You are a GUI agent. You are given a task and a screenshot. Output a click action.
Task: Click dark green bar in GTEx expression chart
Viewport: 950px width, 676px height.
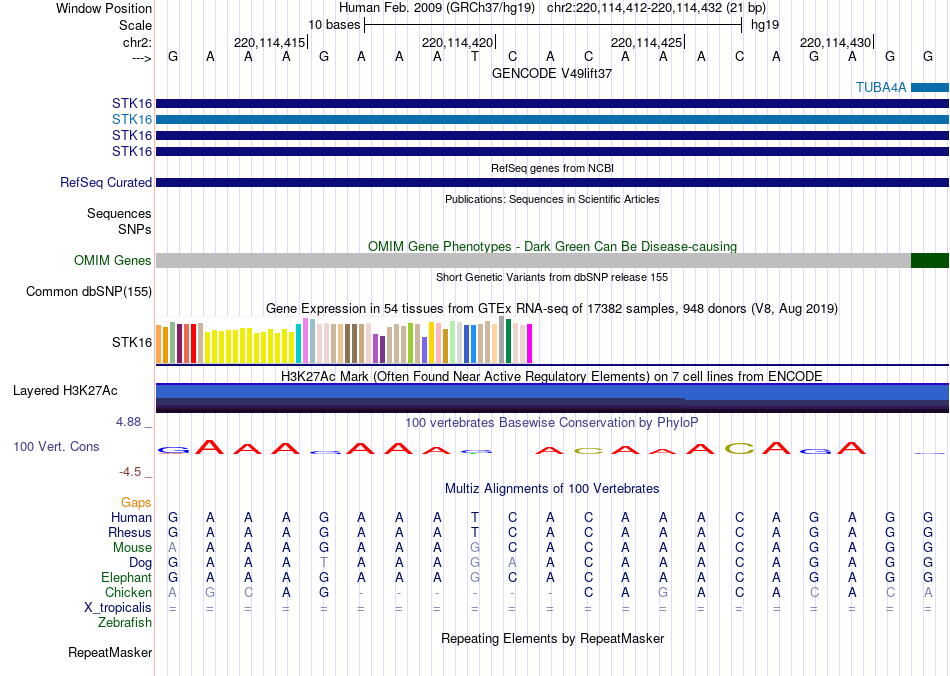click(508, 341)
